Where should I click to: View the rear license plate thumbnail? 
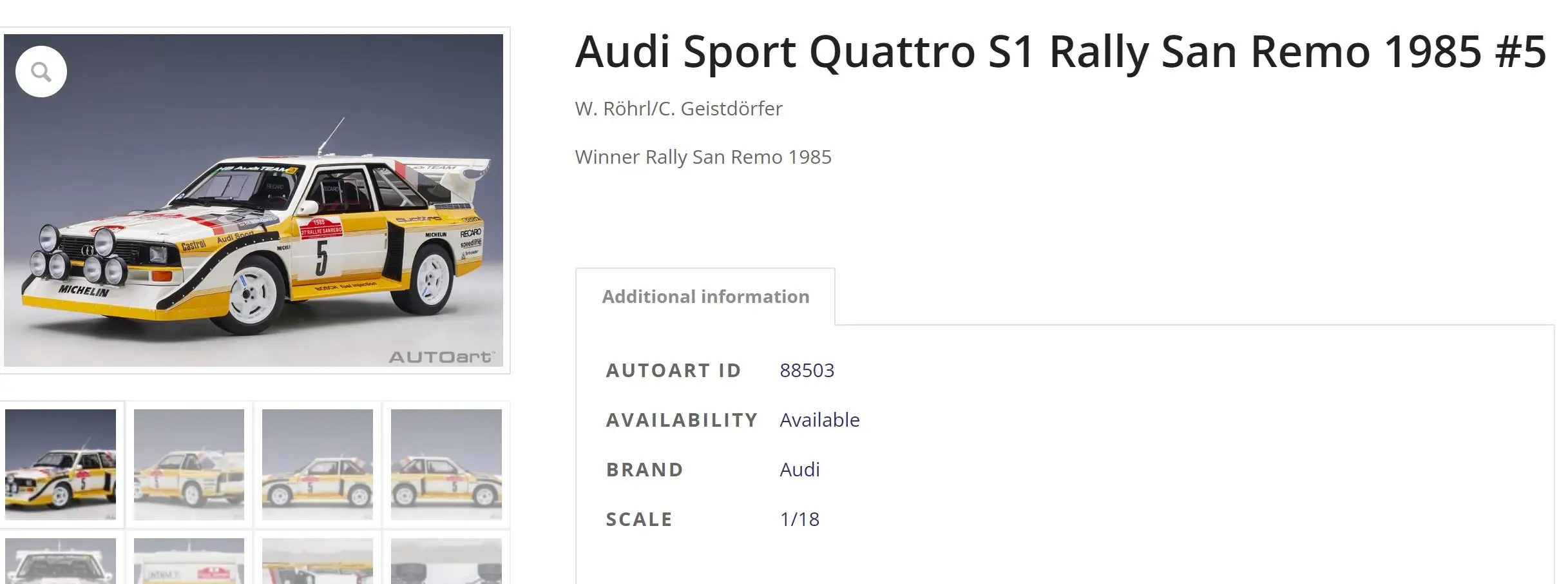(189, 561)
